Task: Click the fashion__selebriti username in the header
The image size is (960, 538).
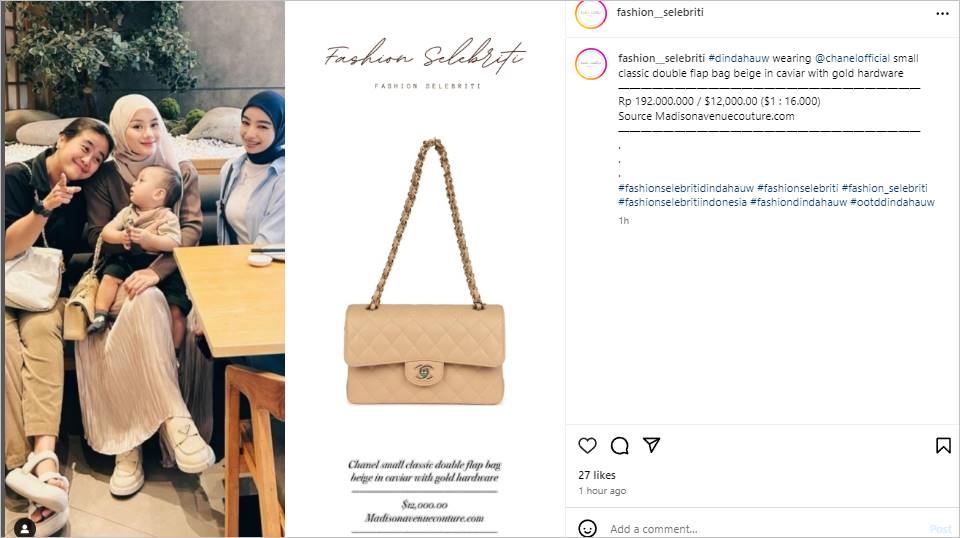Action: (660, 12)
